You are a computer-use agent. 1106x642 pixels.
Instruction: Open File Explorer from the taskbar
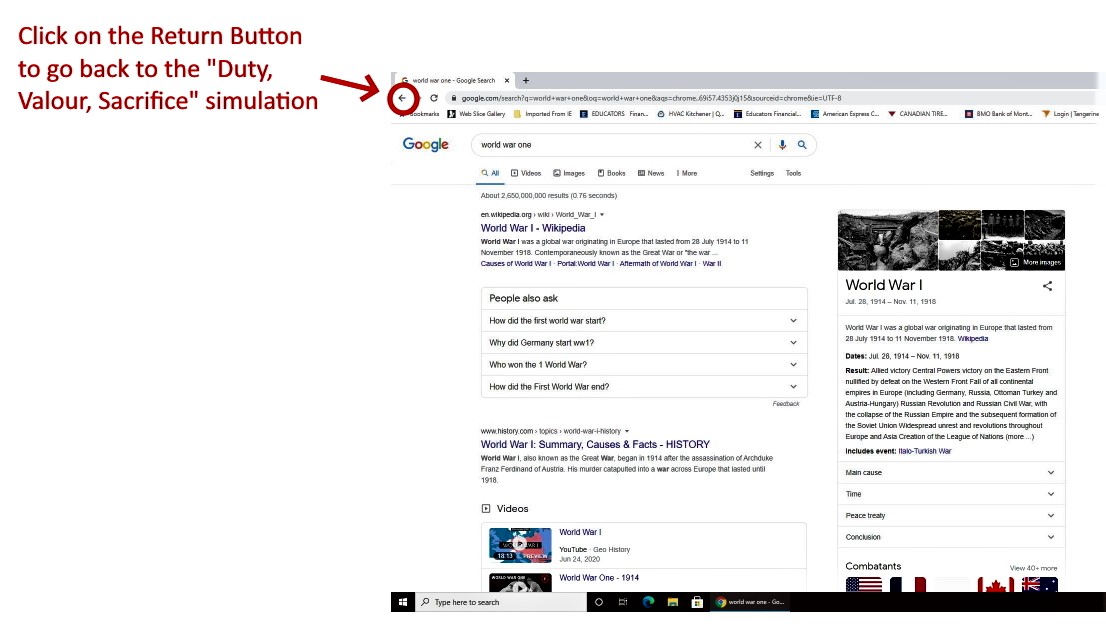pos(673,602)
